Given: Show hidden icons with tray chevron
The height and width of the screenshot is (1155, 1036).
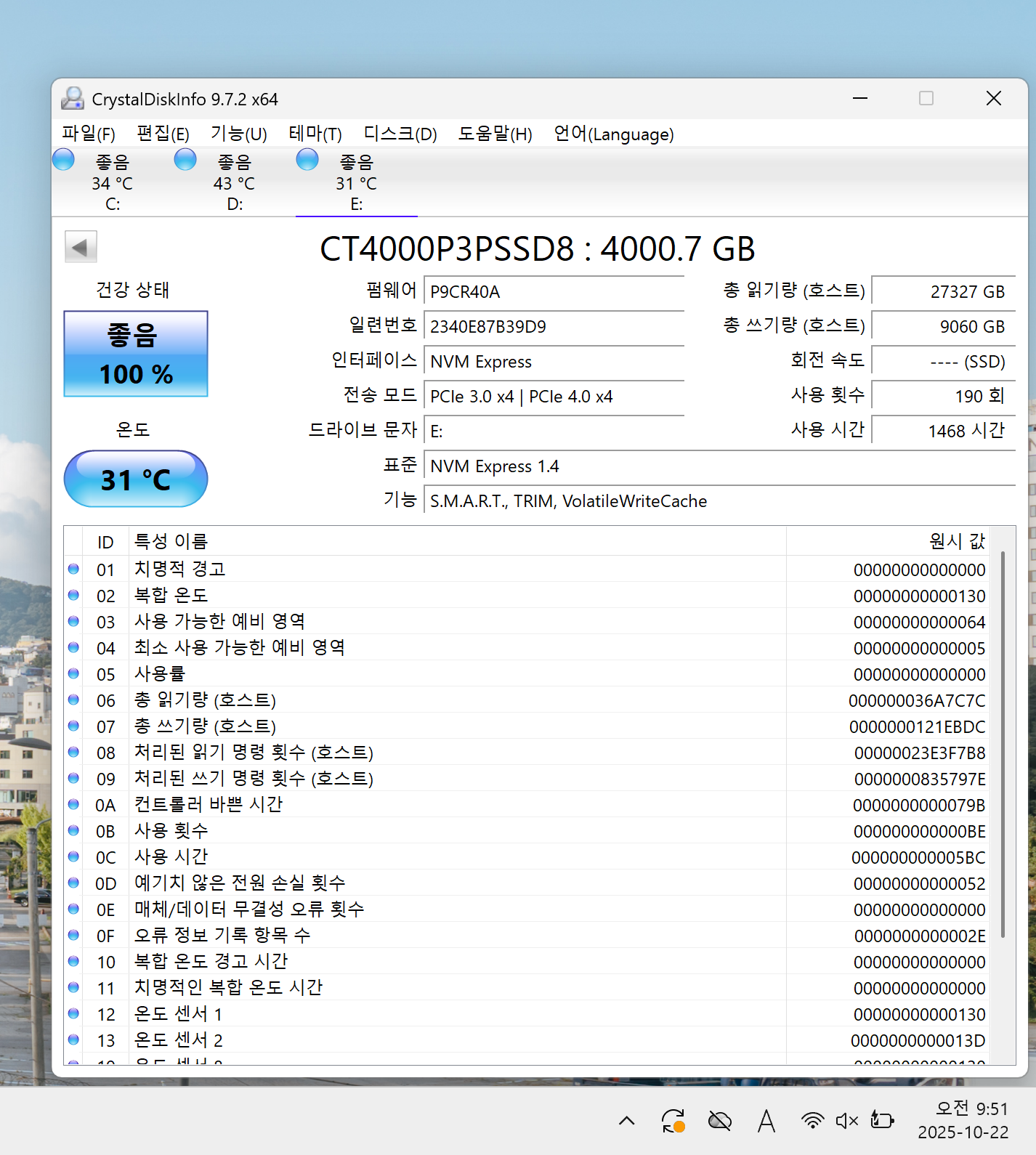Looking at the screenshot, I should [x=626, y=1121].
